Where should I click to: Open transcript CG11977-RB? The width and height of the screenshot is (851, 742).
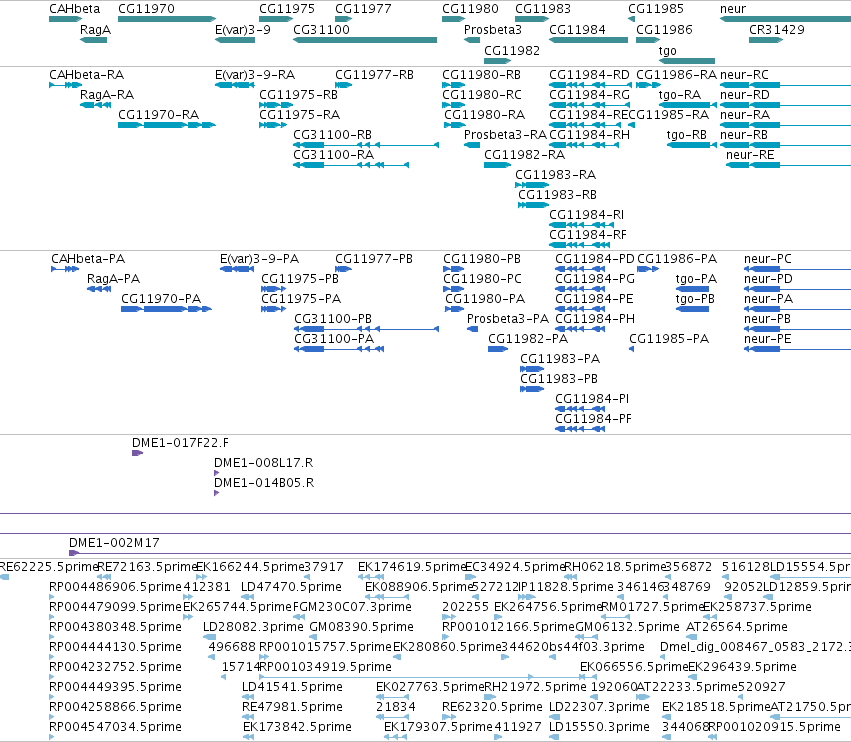coord(344,85)
